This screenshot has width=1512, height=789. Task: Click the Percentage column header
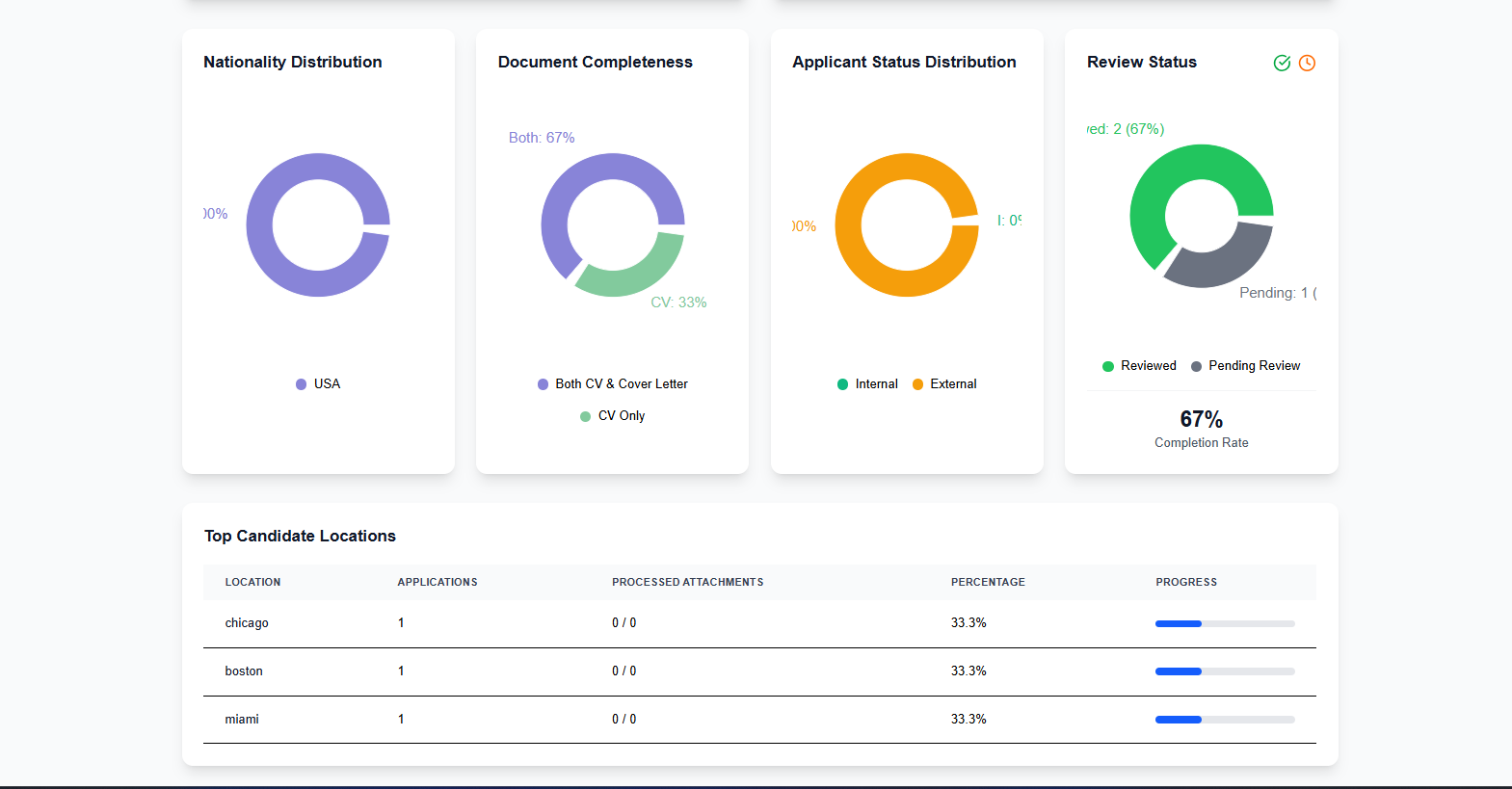[988, 582]
